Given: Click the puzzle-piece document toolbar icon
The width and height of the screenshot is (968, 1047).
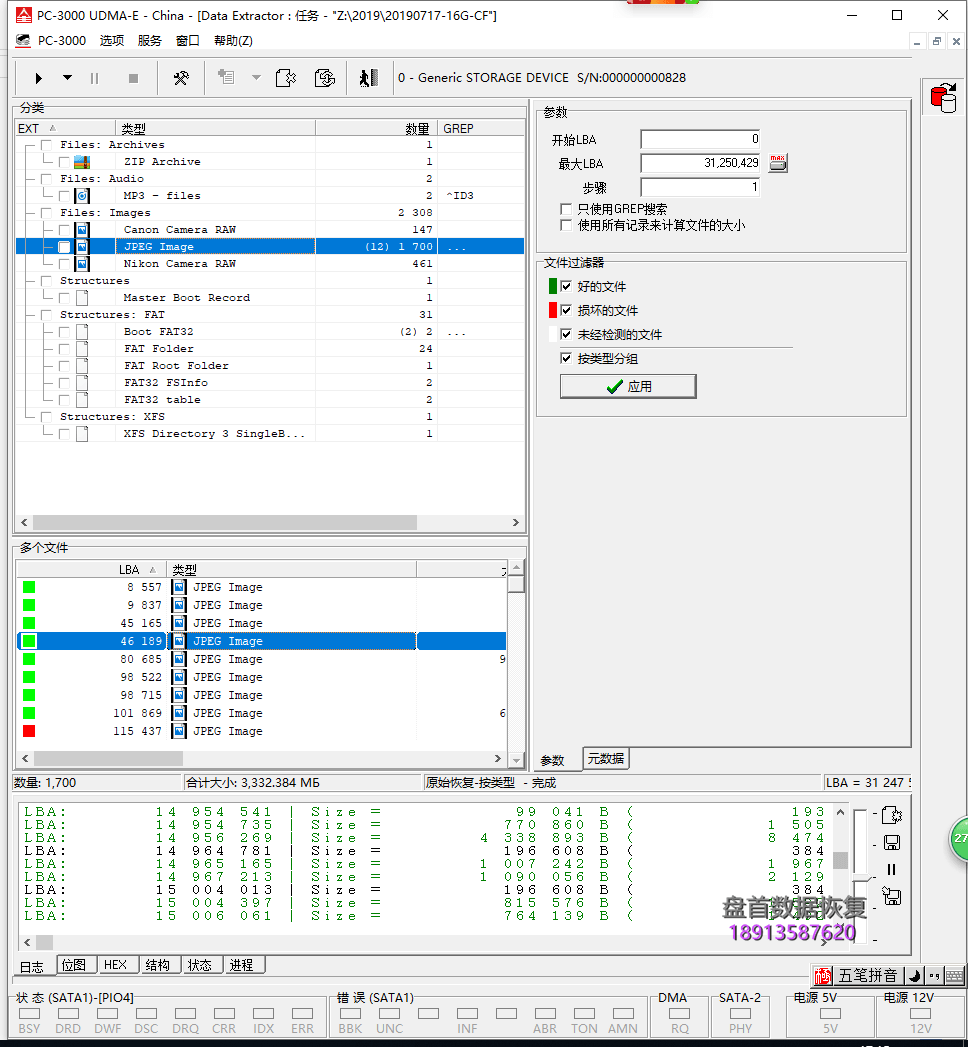Looking at the screenshot, I should point(286,78).
